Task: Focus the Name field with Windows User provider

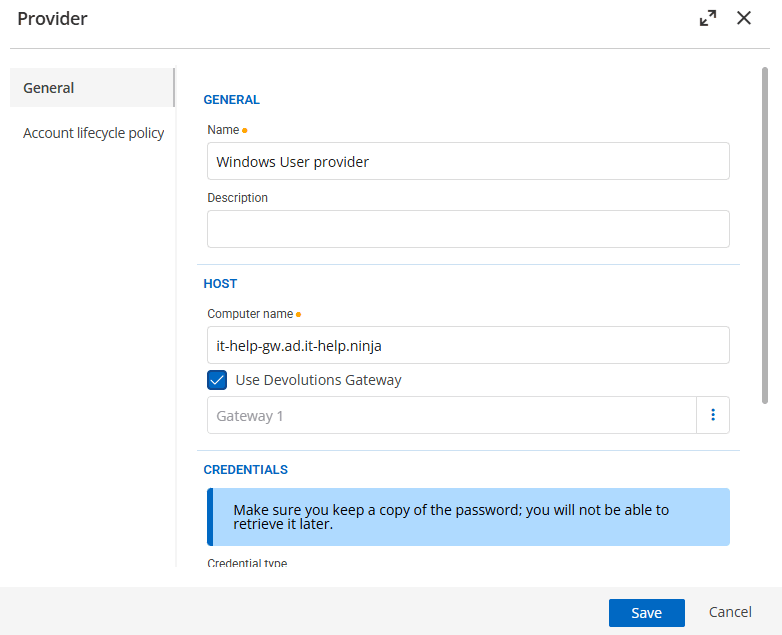Action: 468,161
